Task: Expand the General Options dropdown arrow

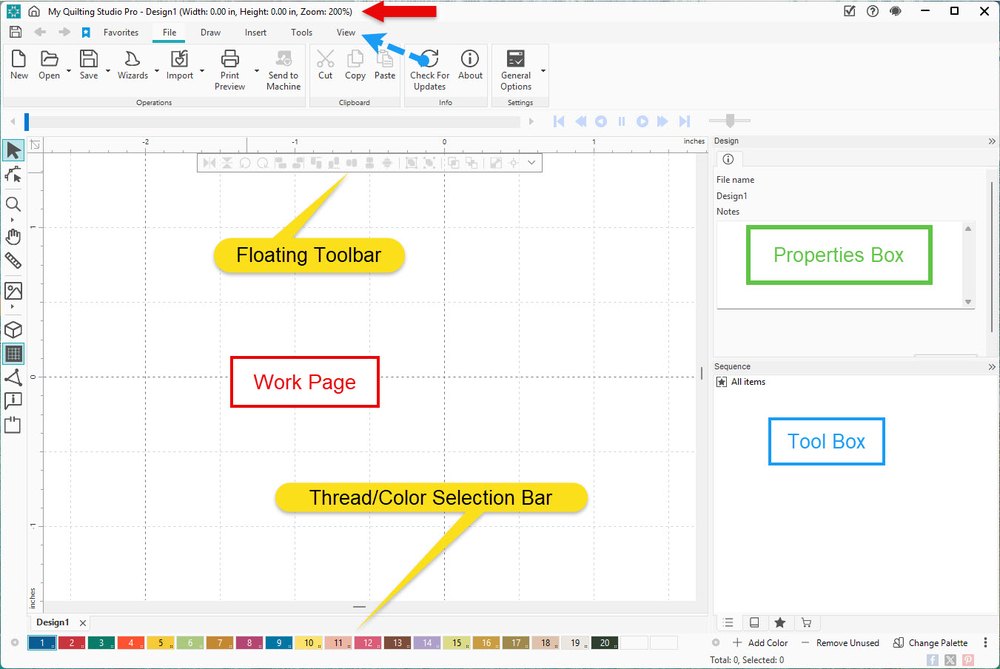Action: pos(543,71)
